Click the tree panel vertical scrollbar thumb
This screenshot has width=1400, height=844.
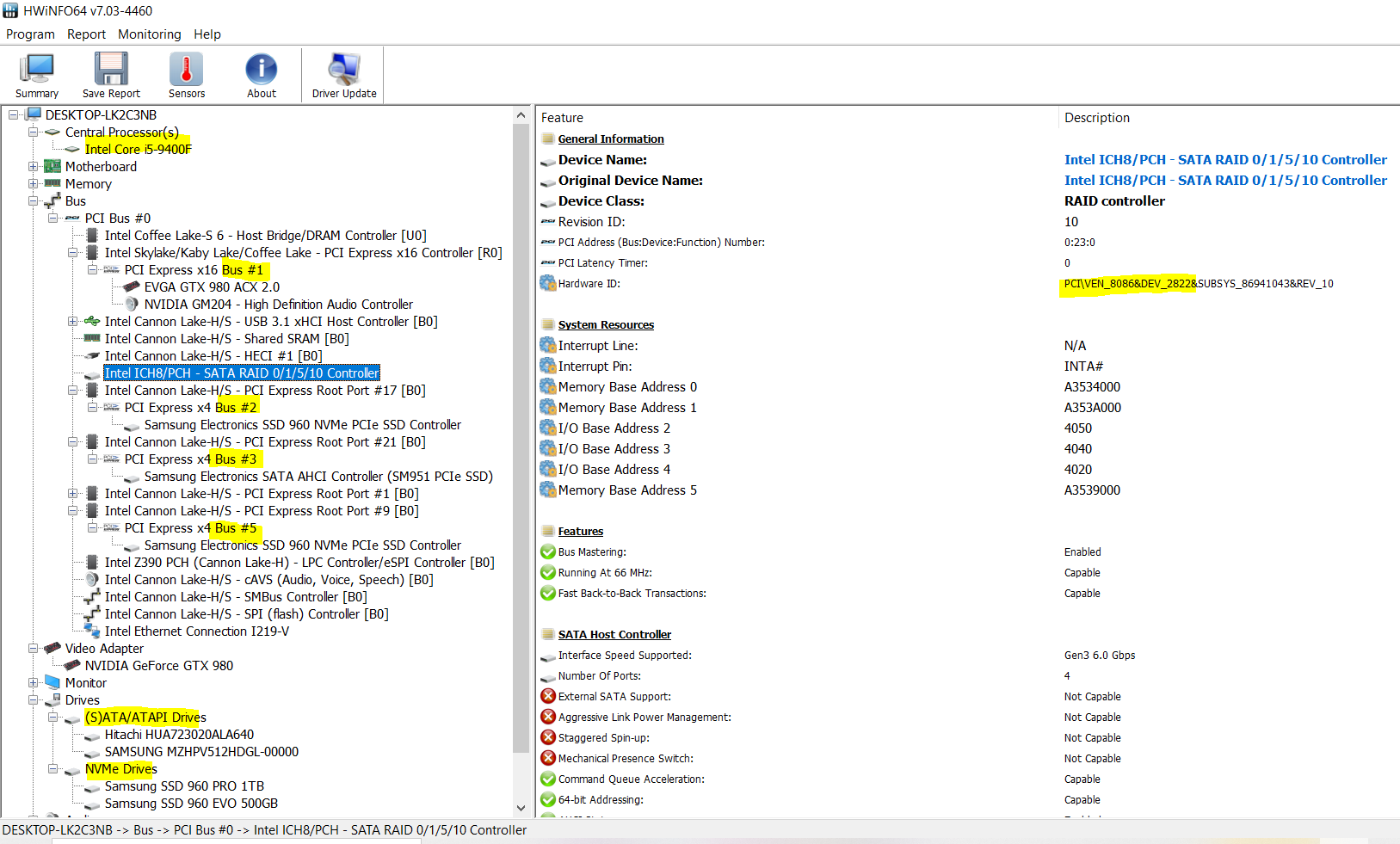pyautogui.click(x=521, y=438)
